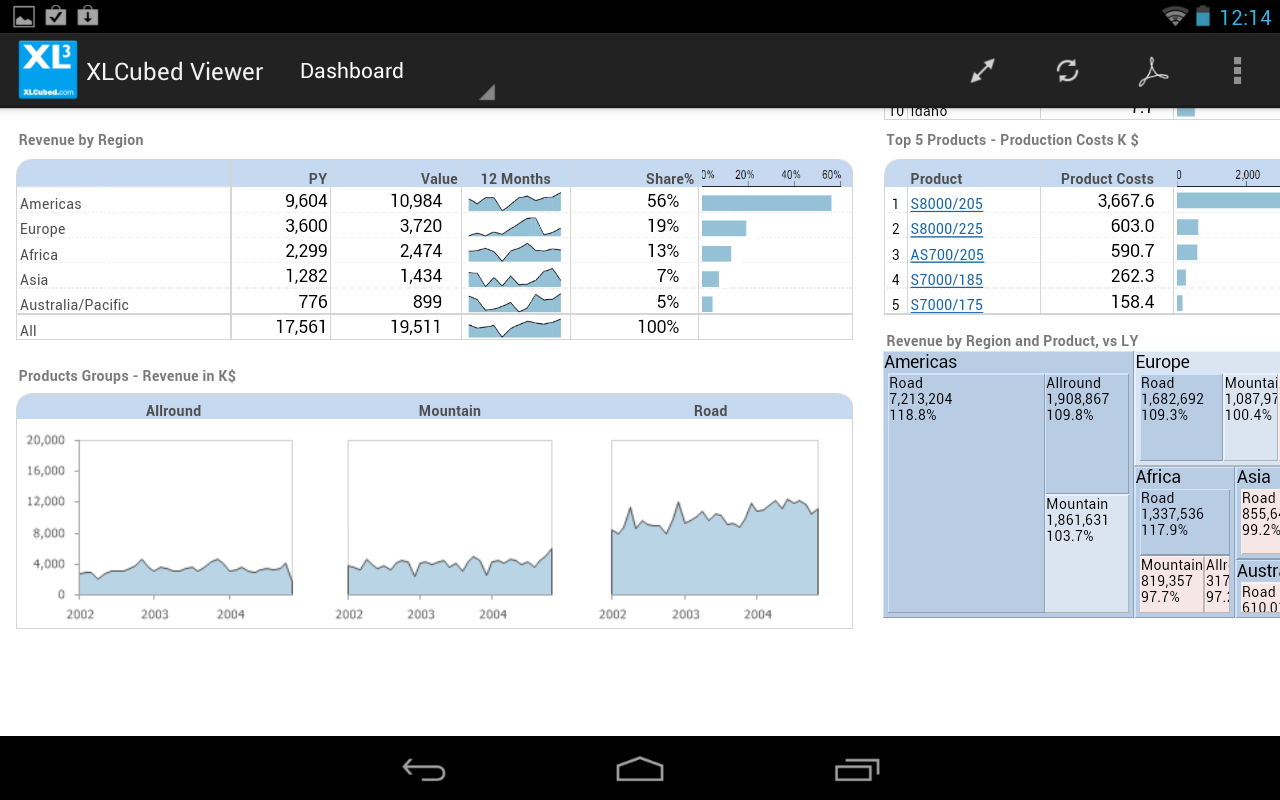Screen dimensions: 1280x800
Task: Tap the Road revenue chart
Action: pyautogui.click(x=713, y=520)
